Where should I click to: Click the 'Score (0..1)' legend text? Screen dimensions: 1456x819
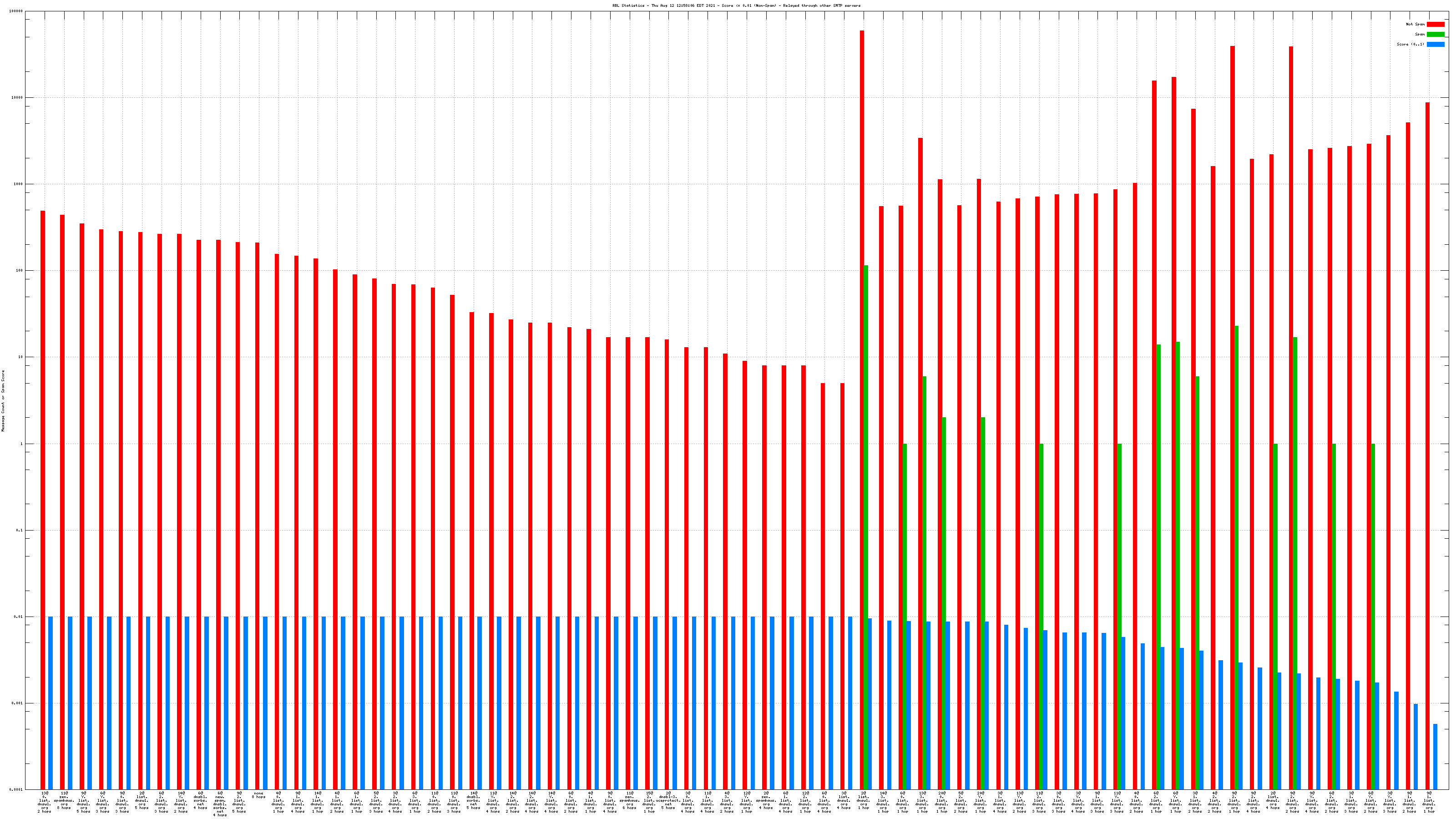pos(1410,44)
